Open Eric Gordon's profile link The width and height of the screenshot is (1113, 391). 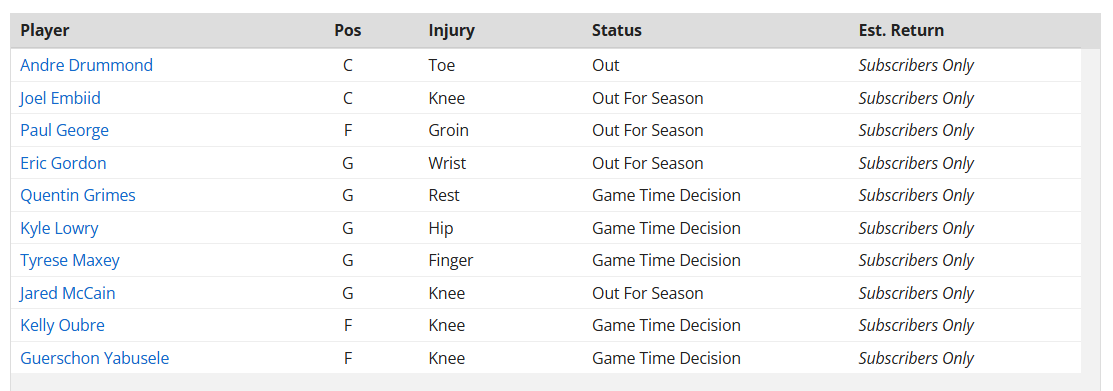click(63, 163)
